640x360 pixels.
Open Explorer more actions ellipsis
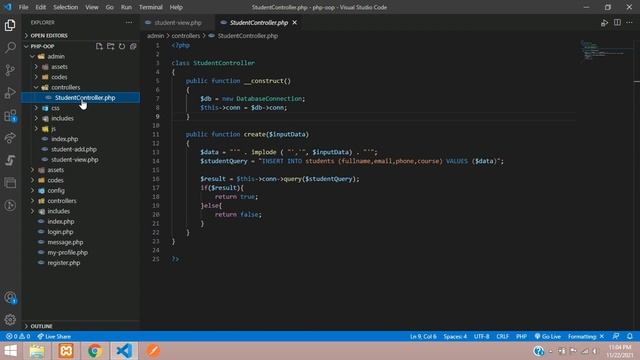129,22
